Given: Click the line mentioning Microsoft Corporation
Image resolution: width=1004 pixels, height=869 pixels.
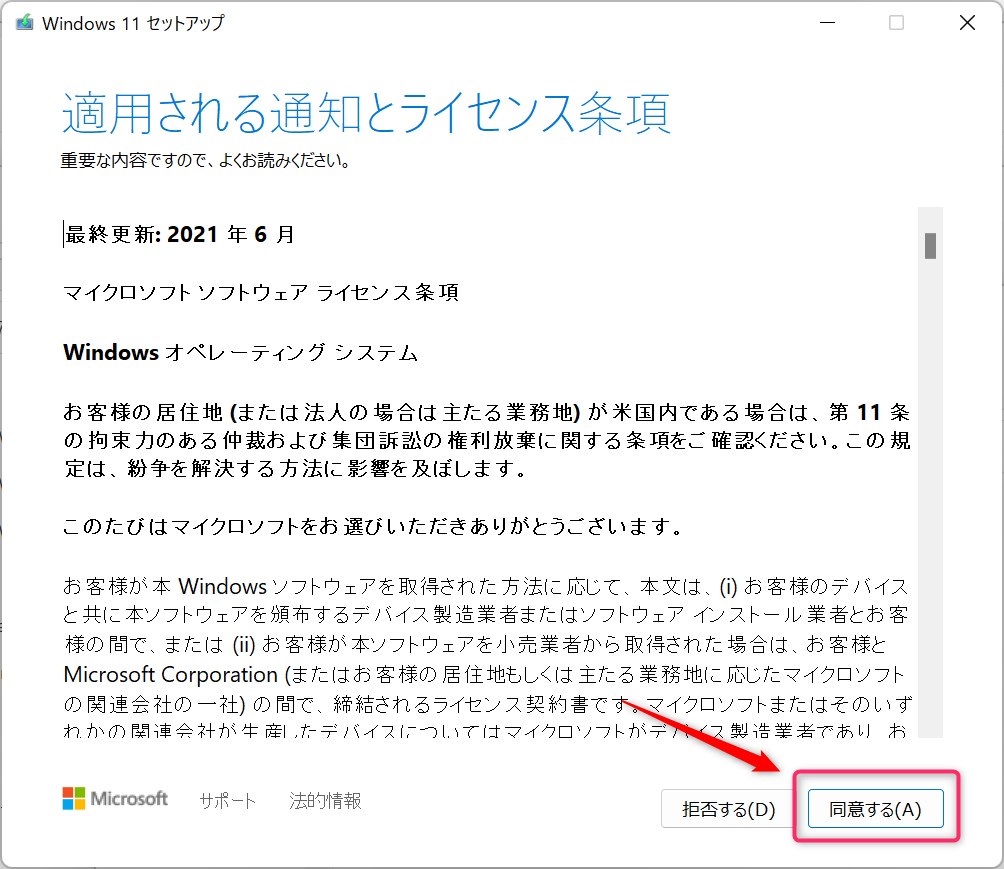Looking at the screenshot, I should pos(484,674).
